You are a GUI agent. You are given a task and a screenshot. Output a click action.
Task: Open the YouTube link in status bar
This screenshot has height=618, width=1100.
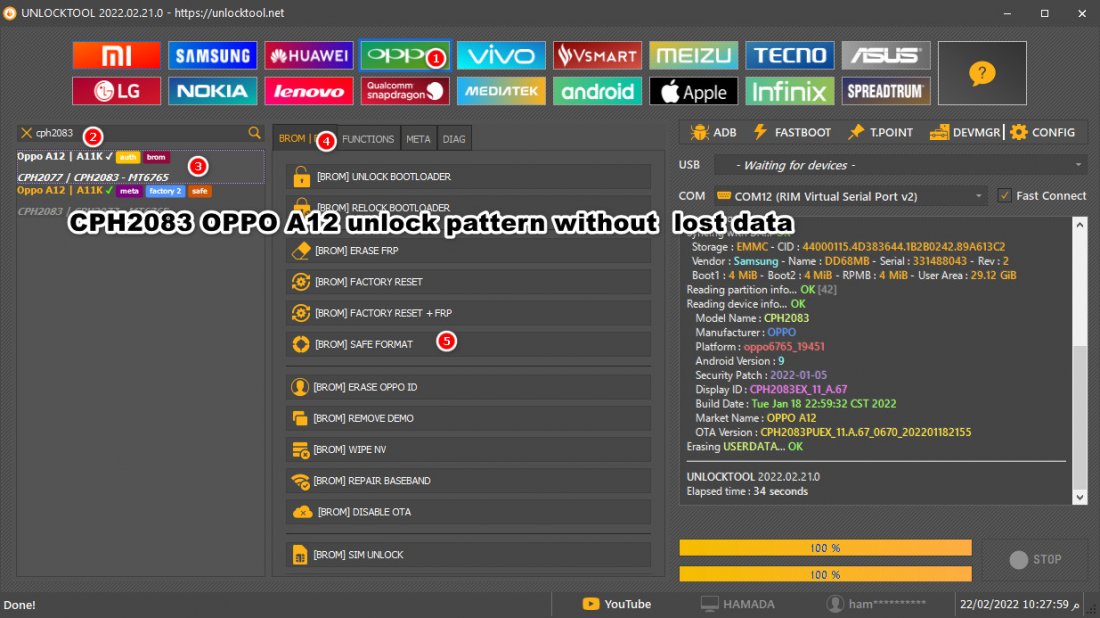[x=617, y=604]
